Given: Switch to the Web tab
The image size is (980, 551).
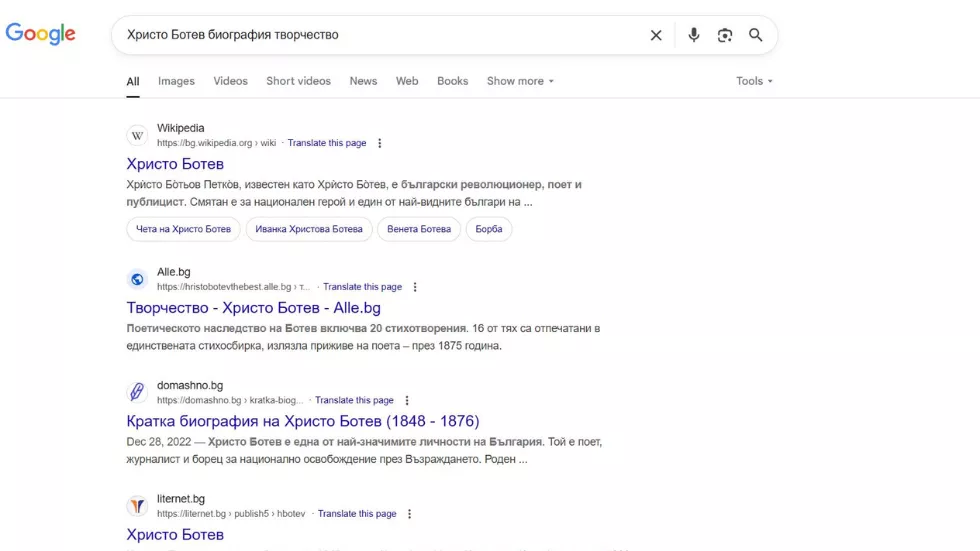Looking at the screenshot, I should tap(407, 81).
